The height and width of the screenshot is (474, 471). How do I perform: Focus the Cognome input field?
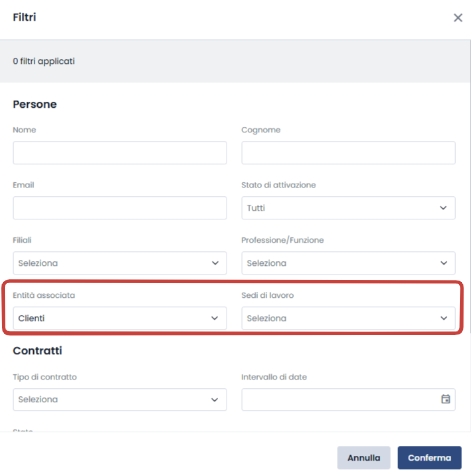click(348, 153)
